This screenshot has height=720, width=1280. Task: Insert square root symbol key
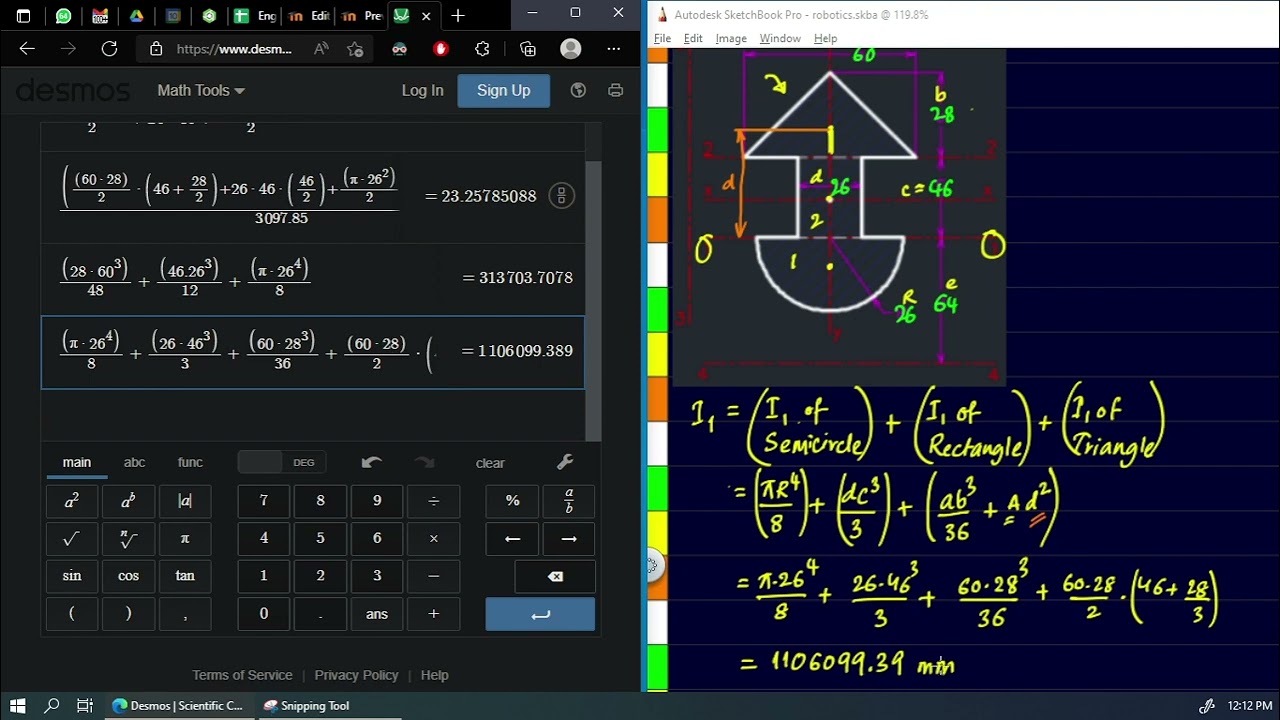coord(71,538)
